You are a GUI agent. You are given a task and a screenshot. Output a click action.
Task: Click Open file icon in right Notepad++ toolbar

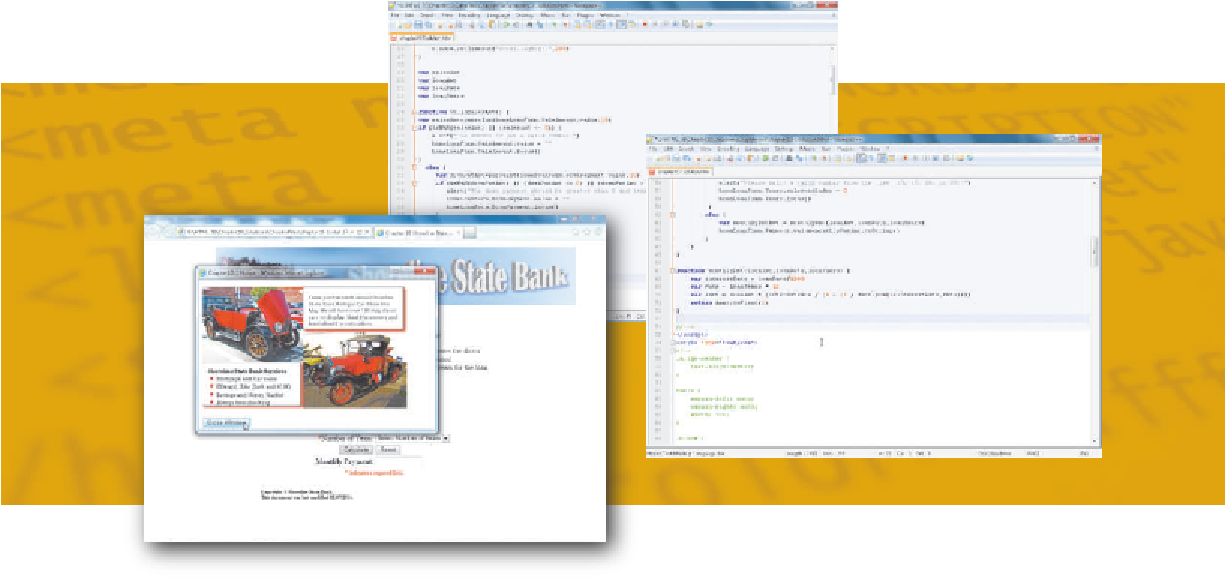tap(666, 158)
